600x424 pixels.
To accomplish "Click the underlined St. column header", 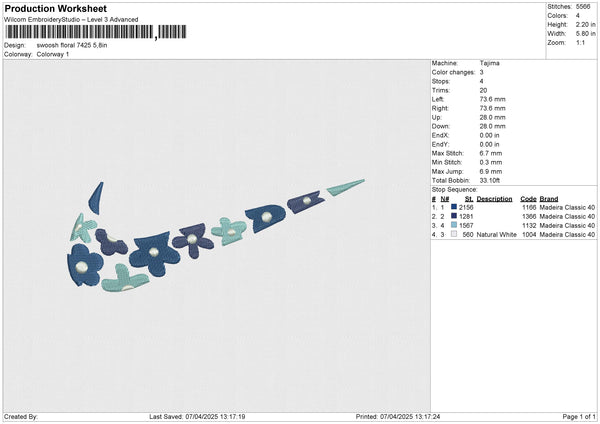I will tap(469, 199).
